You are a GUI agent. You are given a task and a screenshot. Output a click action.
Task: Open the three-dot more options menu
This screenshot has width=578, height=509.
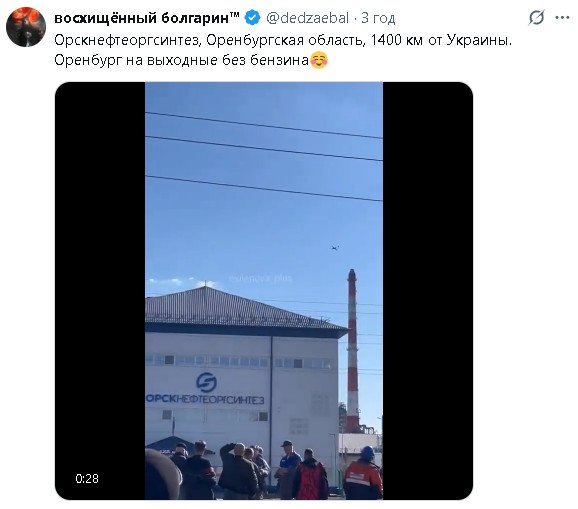pos(562,17)
